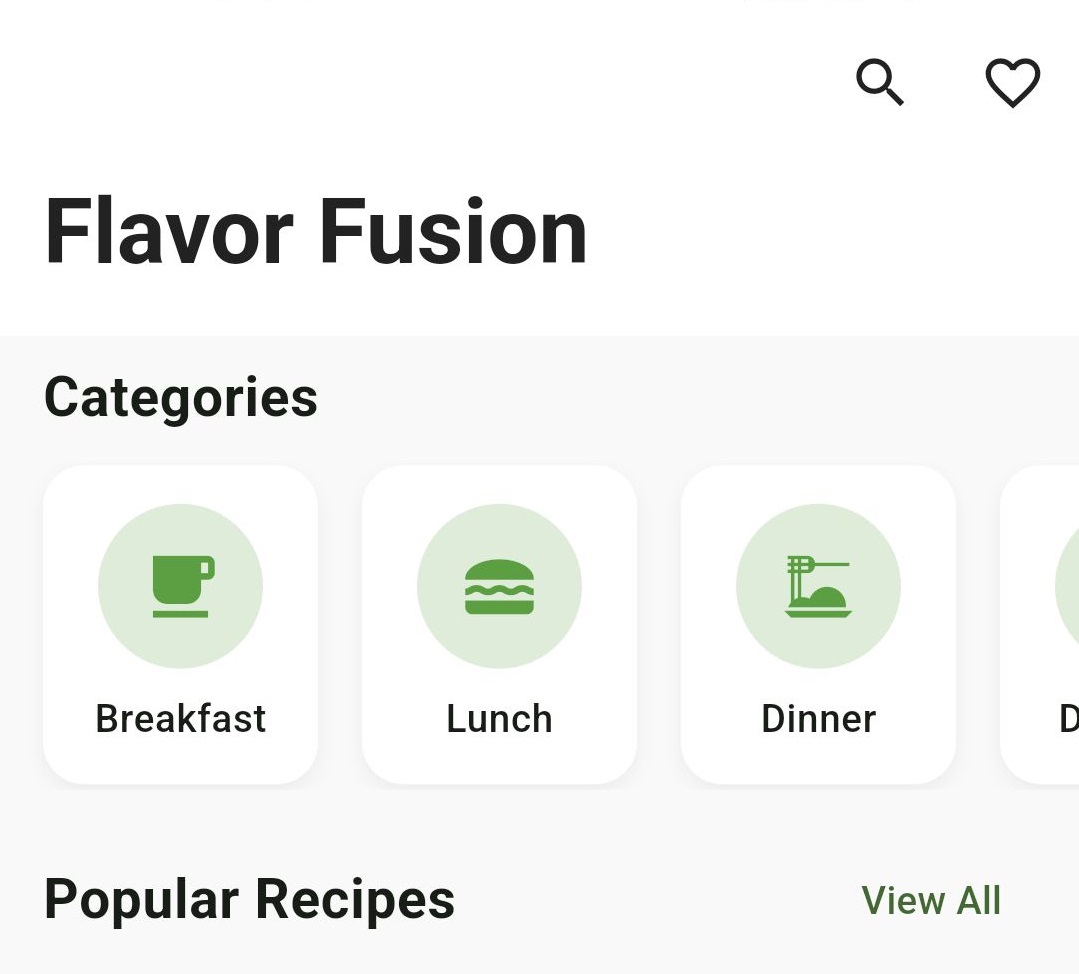Image resolution: width=1079 pixels, height=974 pixels.
Task: Tap the Dinner plate and fork icon
Action: (x=818, y=586)
